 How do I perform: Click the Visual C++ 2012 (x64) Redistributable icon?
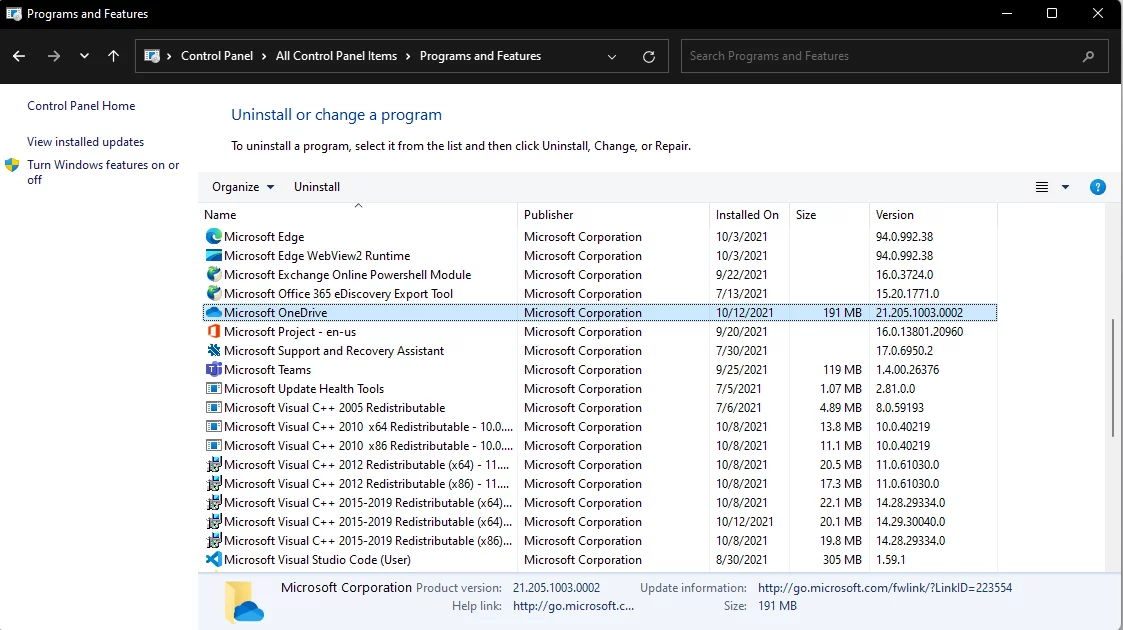[213, 465]
